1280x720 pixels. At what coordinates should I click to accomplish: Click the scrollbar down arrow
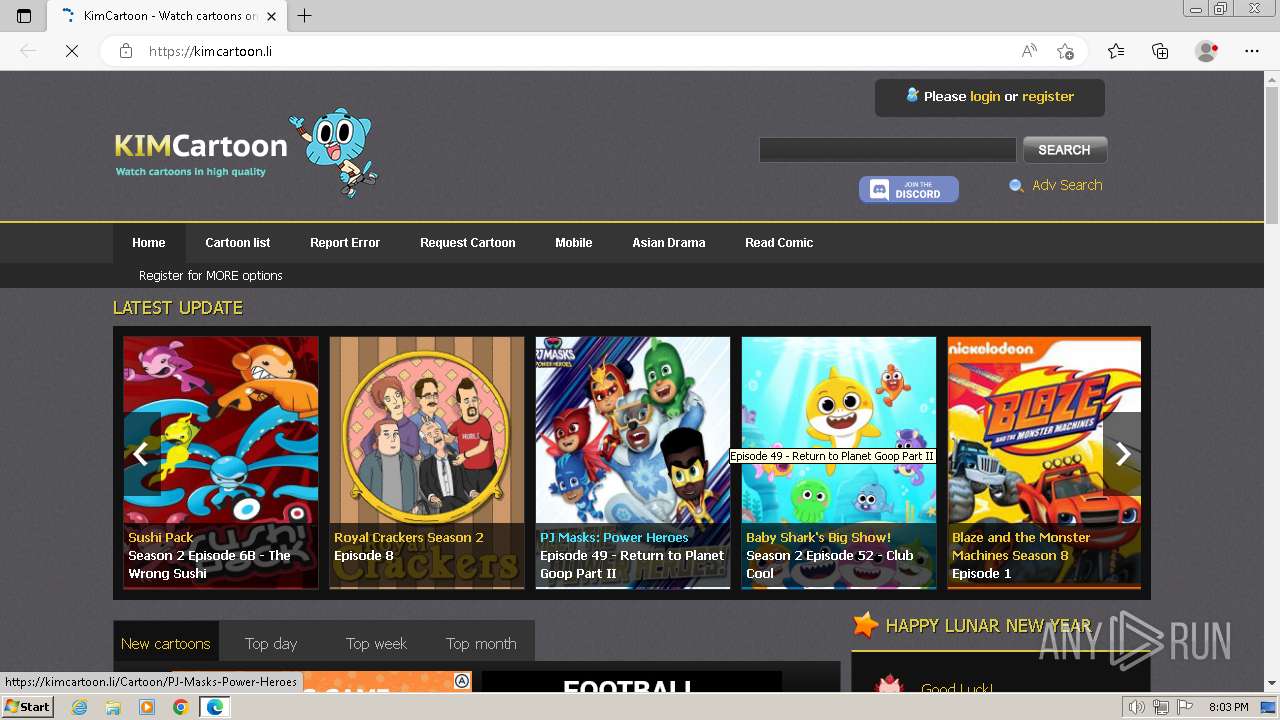point(1271,683)
